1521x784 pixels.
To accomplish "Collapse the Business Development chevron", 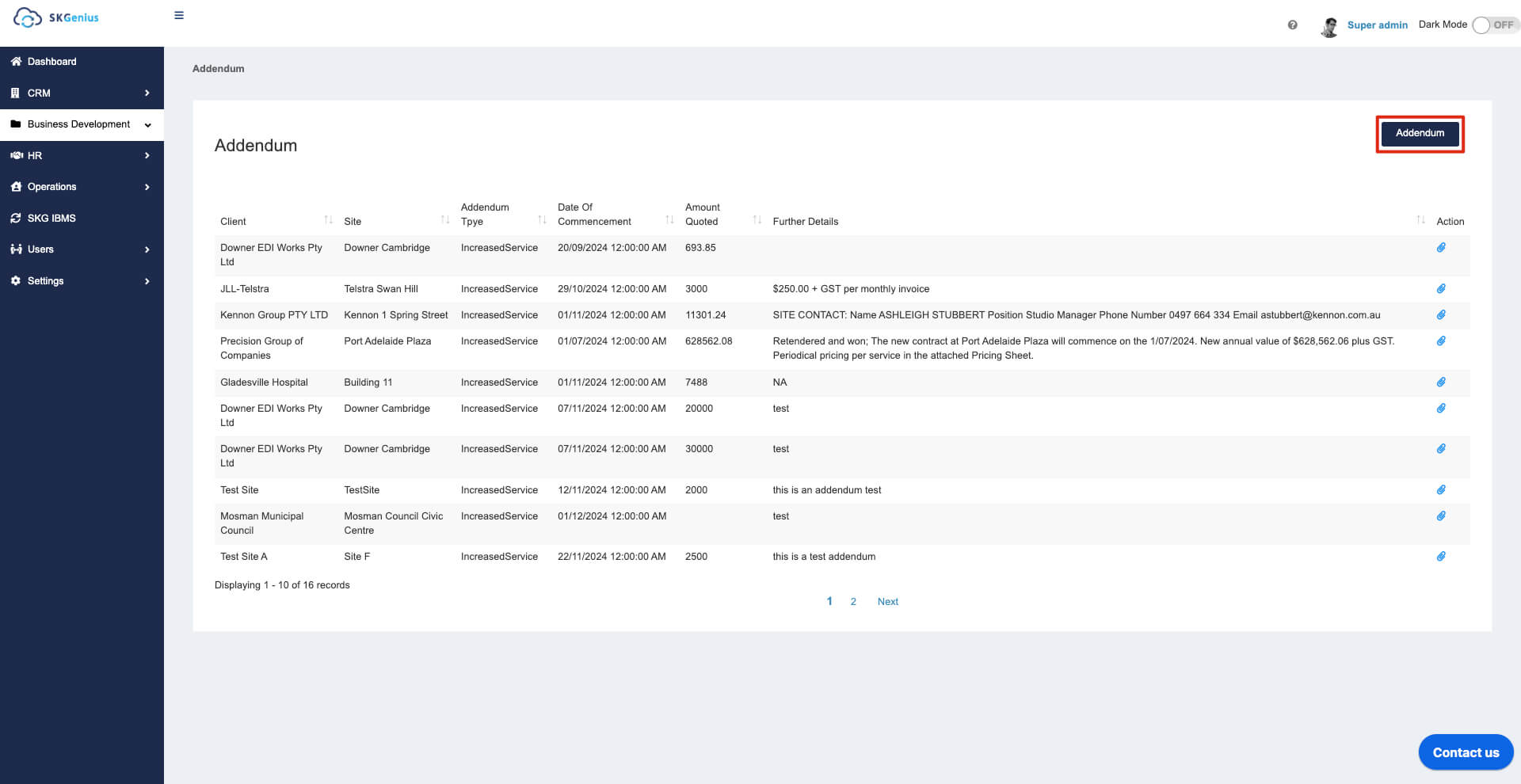I will [x=147, y=125].
